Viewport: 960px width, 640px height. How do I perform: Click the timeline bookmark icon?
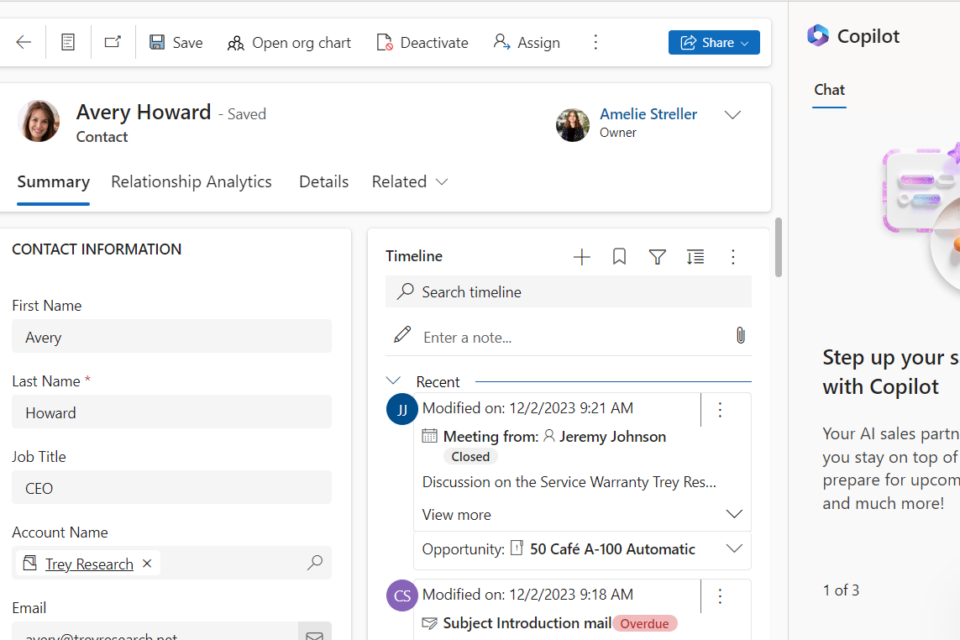619,257
